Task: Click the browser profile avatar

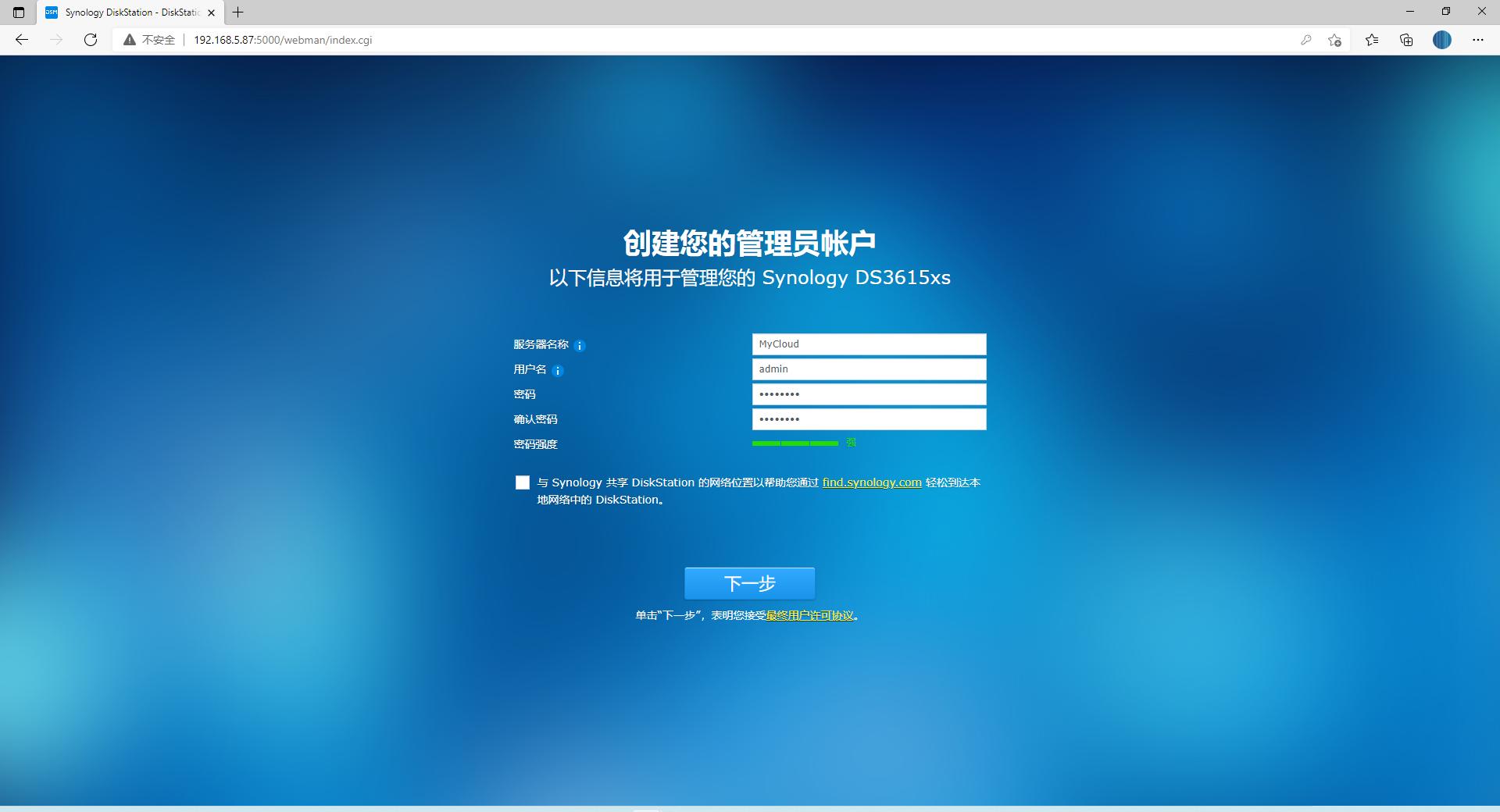Action: pyautogui.click(x=1442, y=39)
